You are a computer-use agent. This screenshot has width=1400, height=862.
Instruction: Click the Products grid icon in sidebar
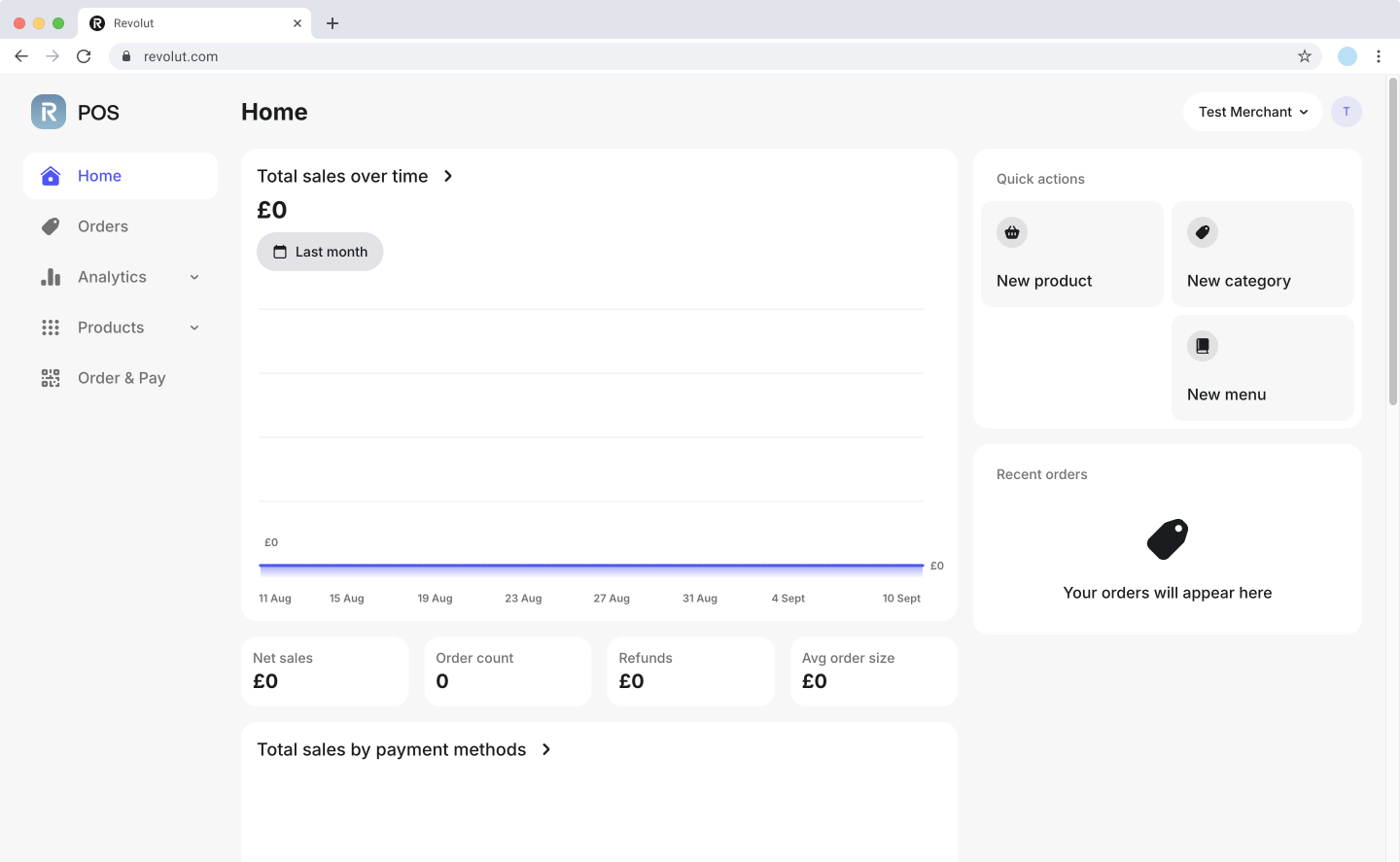click(x=51, y=328)
